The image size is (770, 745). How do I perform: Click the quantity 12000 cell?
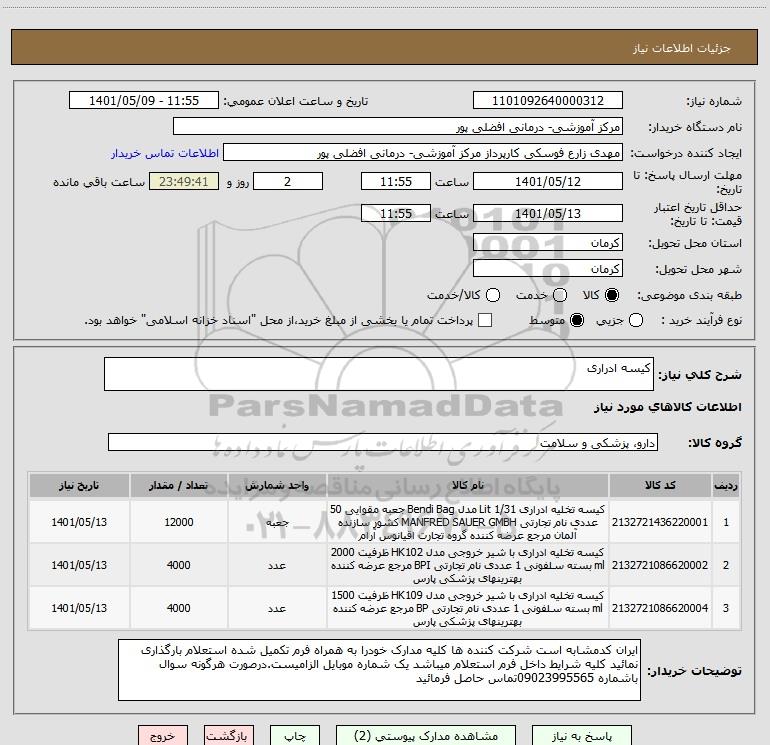click(179, 522)
